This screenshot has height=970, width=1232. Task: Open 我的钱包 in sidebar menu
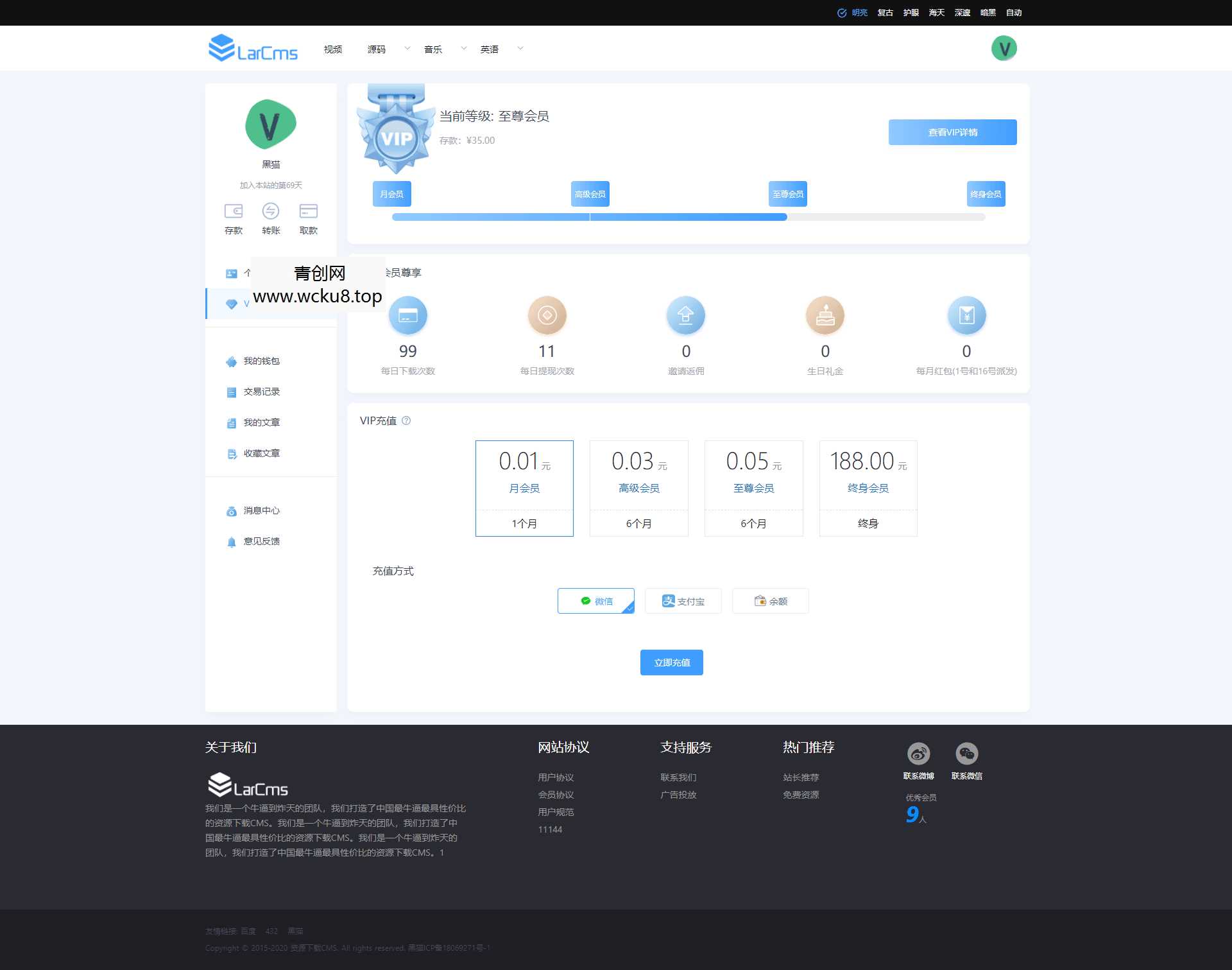click(x=261, y=361)
